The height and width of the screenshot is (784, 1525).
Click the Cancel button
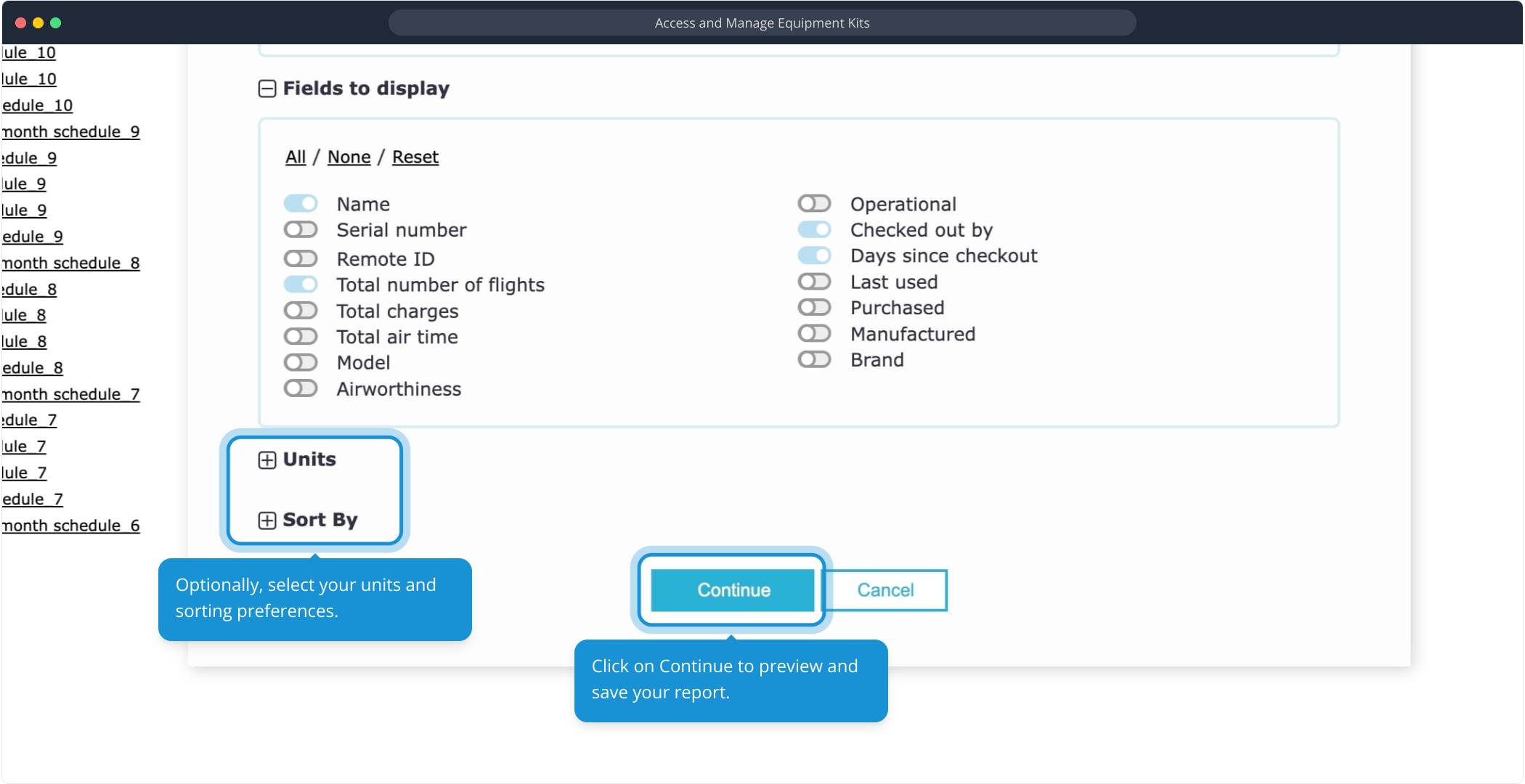coord(884,590)
